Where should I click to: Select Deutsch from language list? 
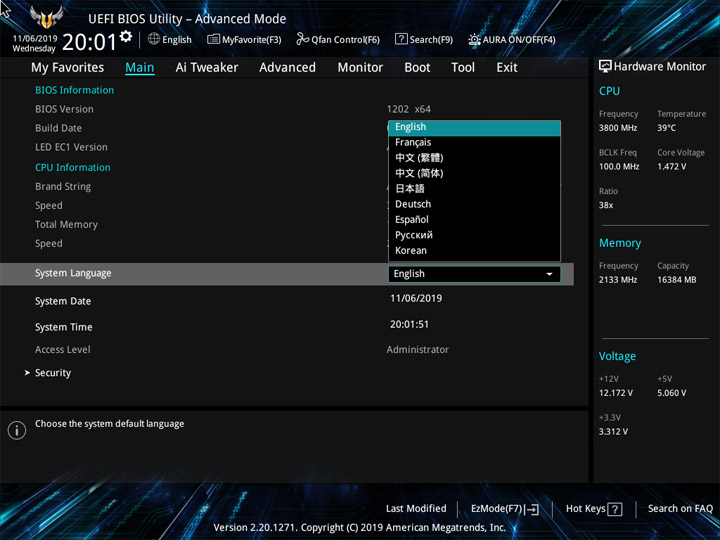(x=474, y=204)
